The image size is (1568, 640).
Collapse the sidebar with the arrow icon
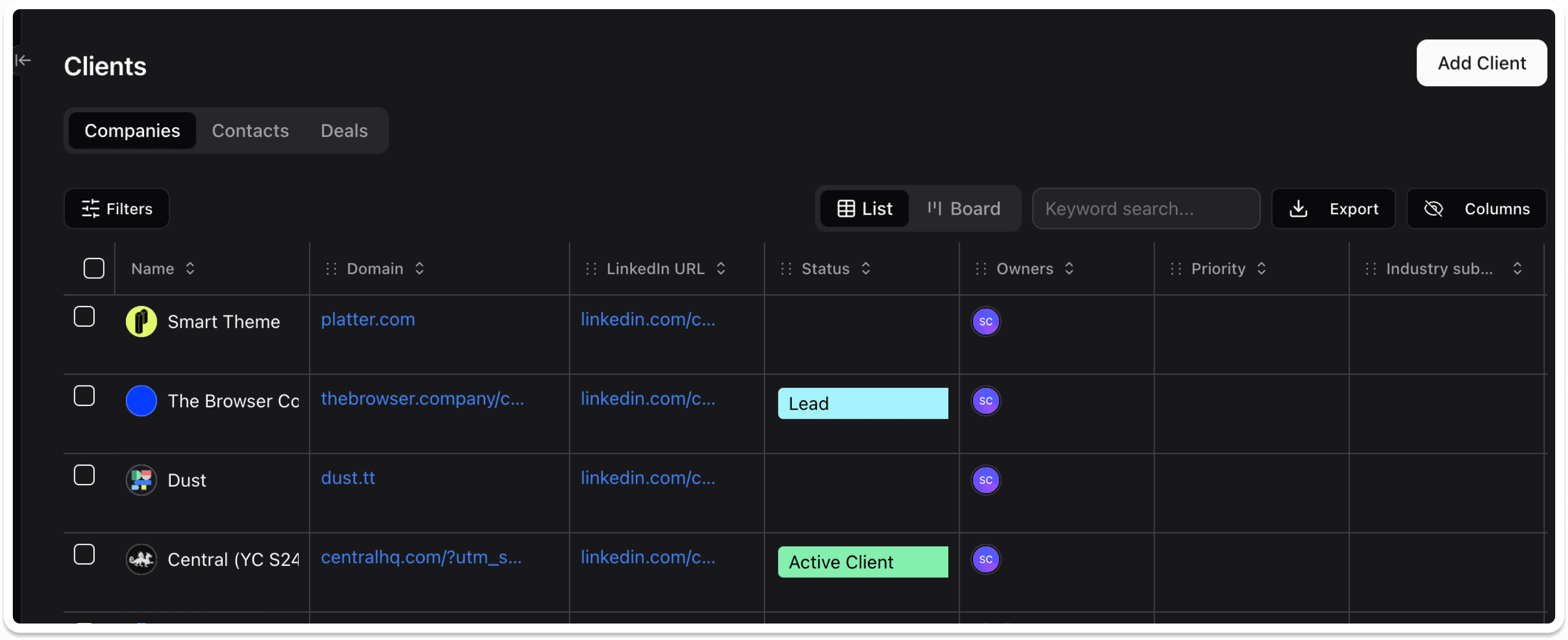point(23,60)
